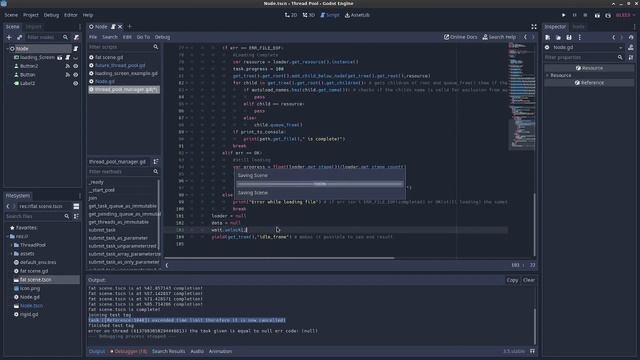The width and height of the screenshot is (640, 360).
Task: Switch to 3D workspace
Action: pos(309,15)
